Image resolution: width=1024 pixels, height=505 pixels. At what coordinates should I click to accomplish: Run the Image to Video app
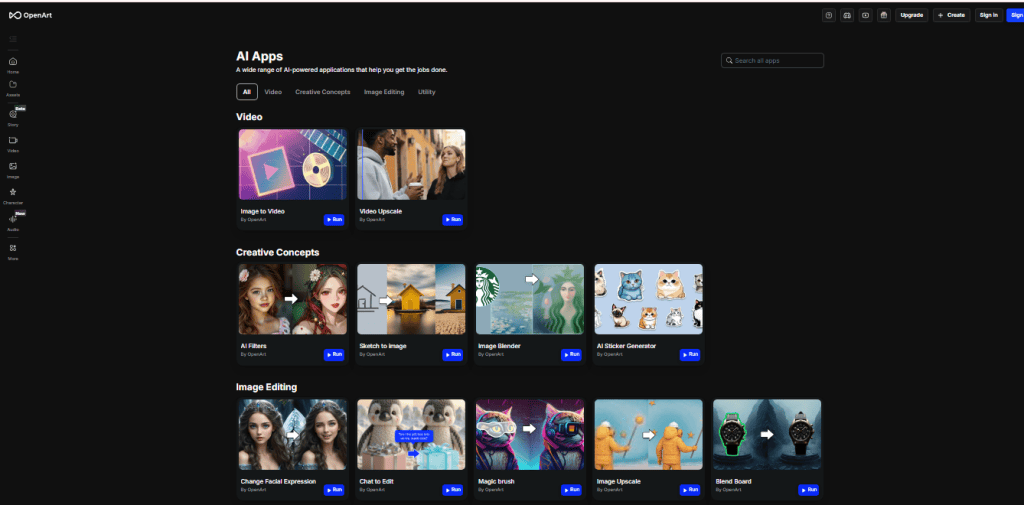point(334,219)
